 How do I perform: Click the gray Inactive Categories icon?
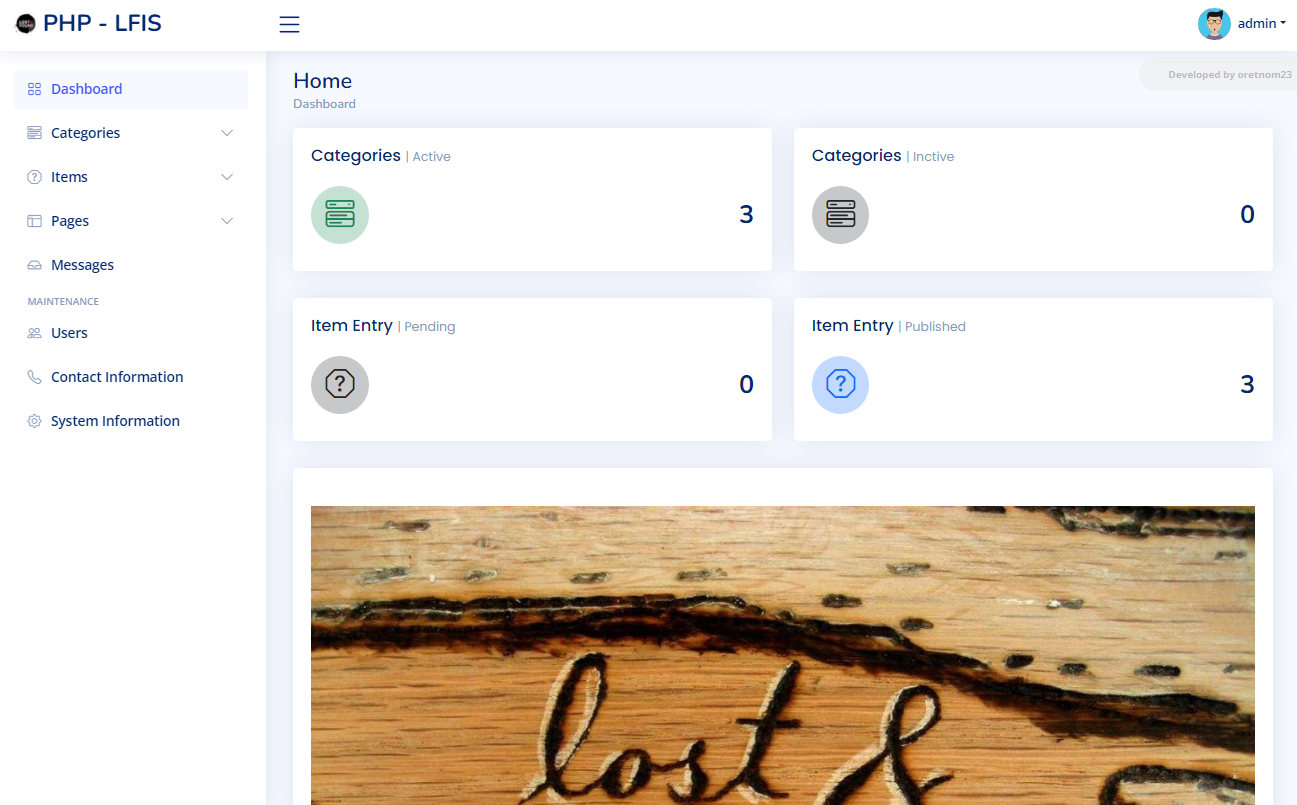coord(840,215)
